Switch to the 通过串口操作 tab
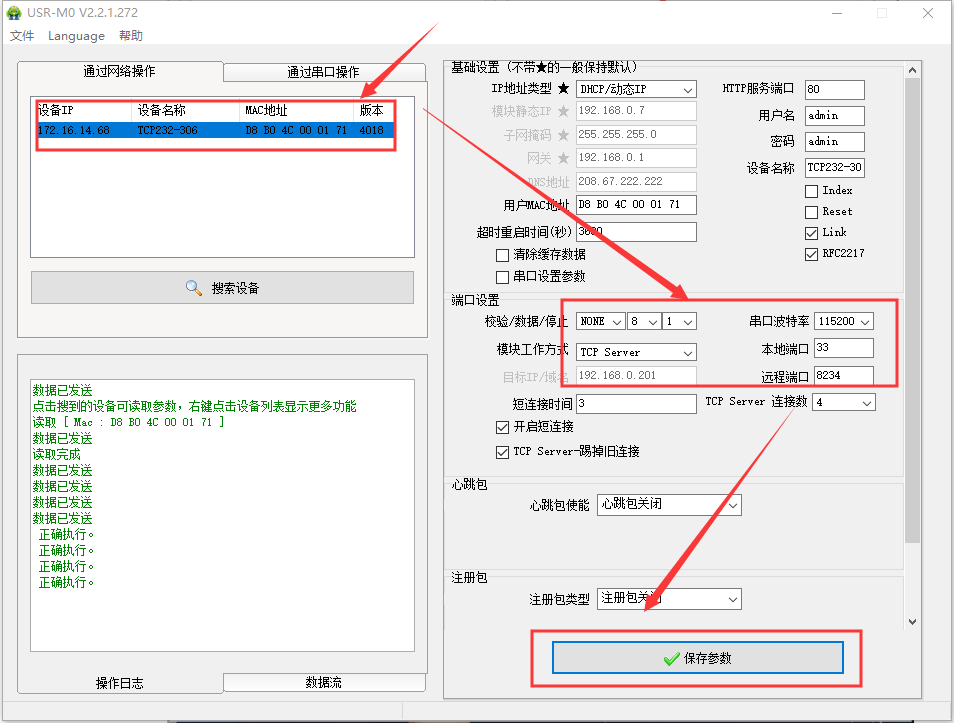954x723 pixels. click(323, 72)
